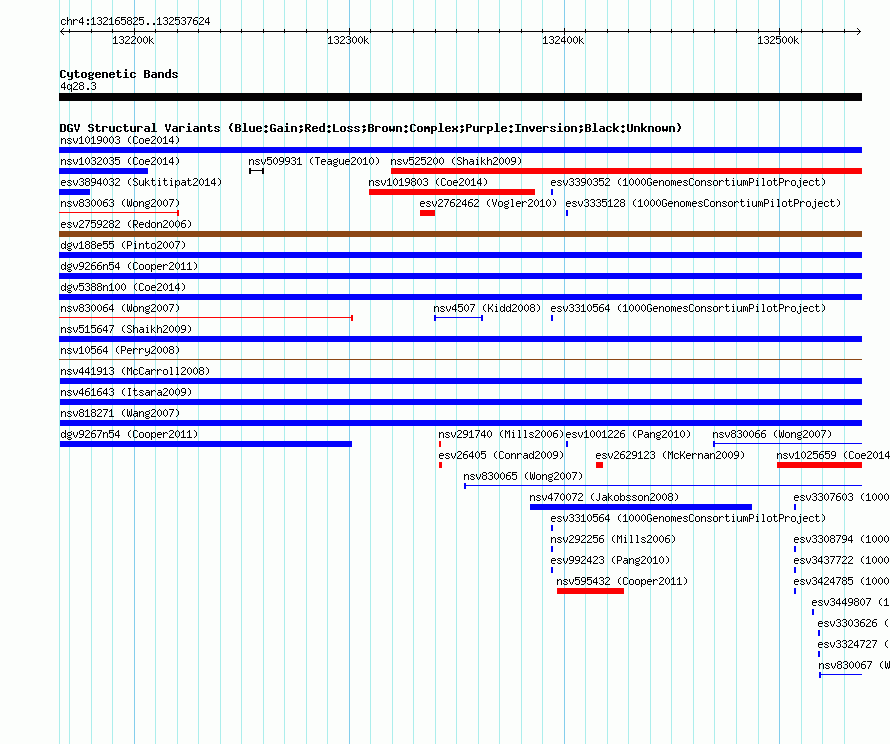This screenshot has width=890, height=744.
Task: Click the 132400k ruler label
Action: click(x=563, y=40)
